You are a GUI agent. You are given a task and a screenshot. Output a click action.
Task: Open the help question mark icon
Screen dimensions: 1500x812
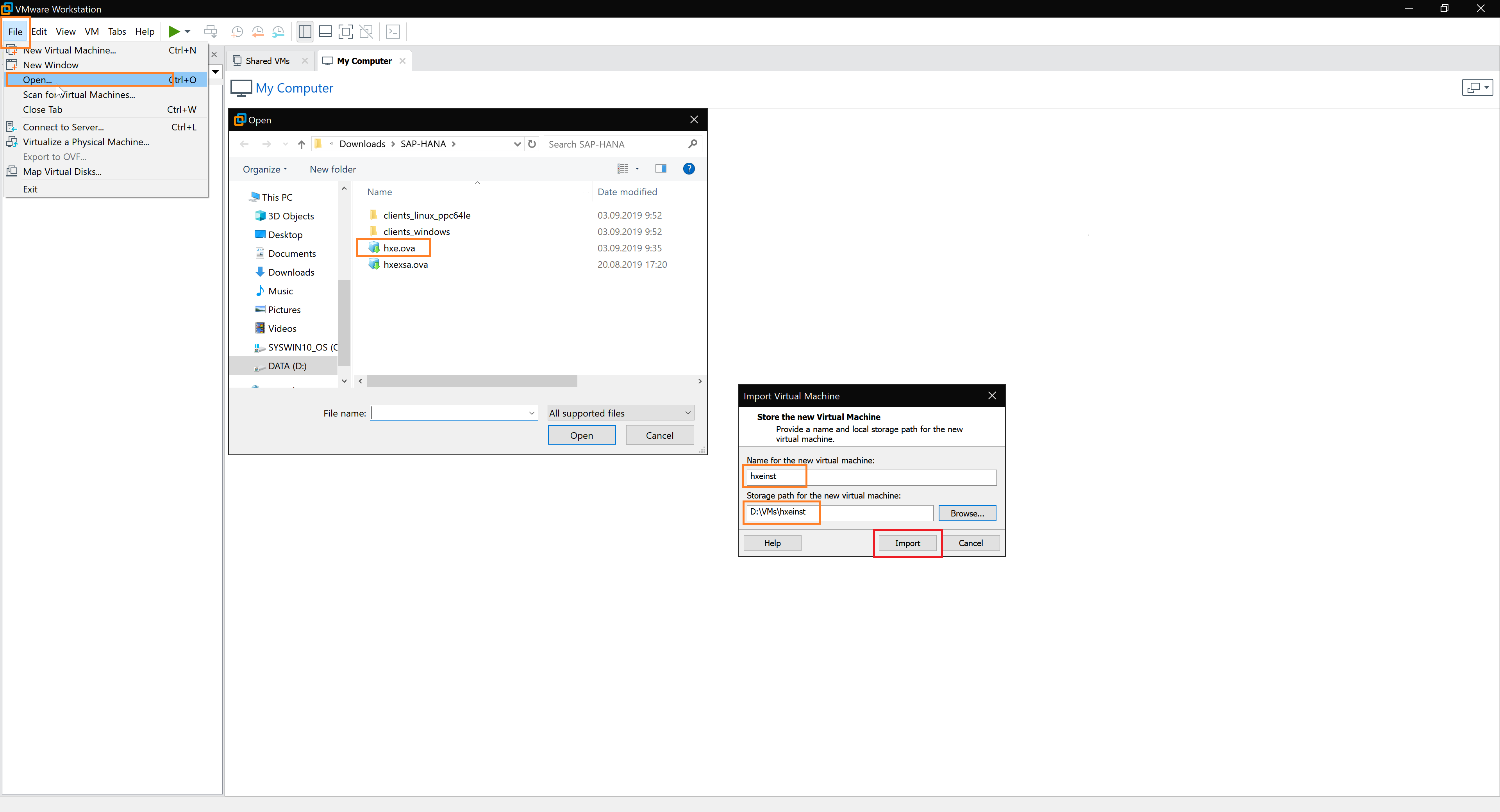pyautogui.click(x=689, y=169)
